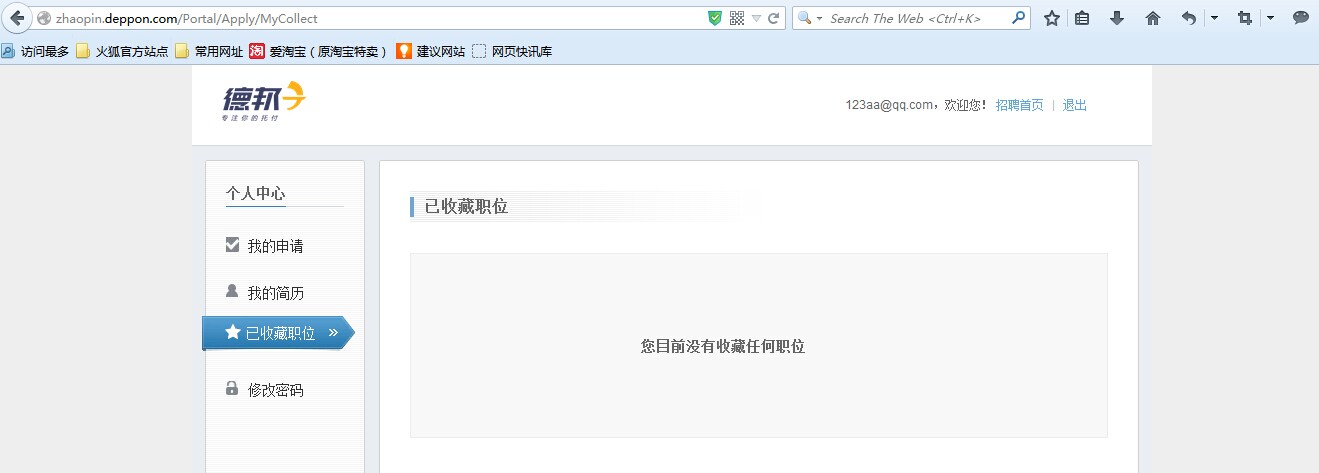Click the 您目前没有收藏任何职位 message
1319x473 pixels.
[x=723, y=347]
